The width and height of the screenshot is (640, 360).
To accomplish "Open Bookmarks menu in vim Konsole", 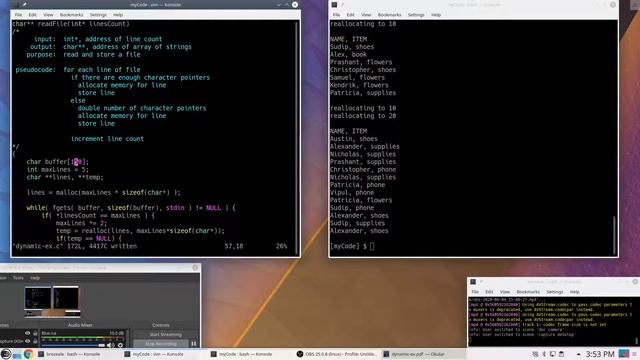I will pos(71,15).
